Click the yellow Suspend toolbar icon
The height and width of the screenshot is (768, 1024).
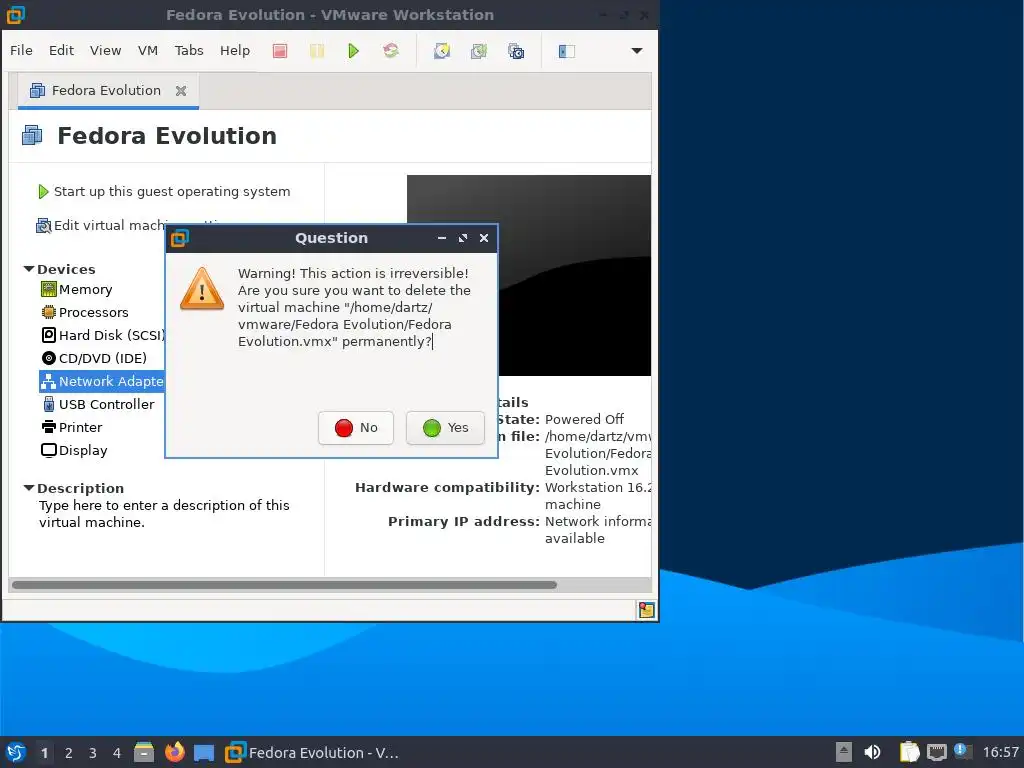[317, 51]
